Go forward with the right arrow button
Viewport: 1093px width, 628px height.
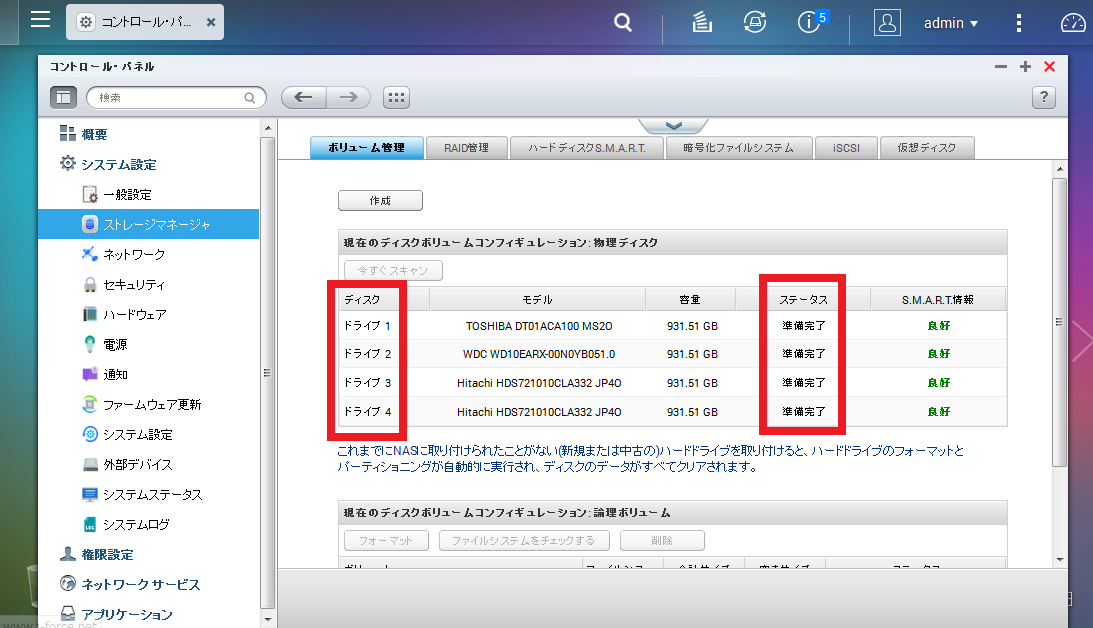(349, 98)
